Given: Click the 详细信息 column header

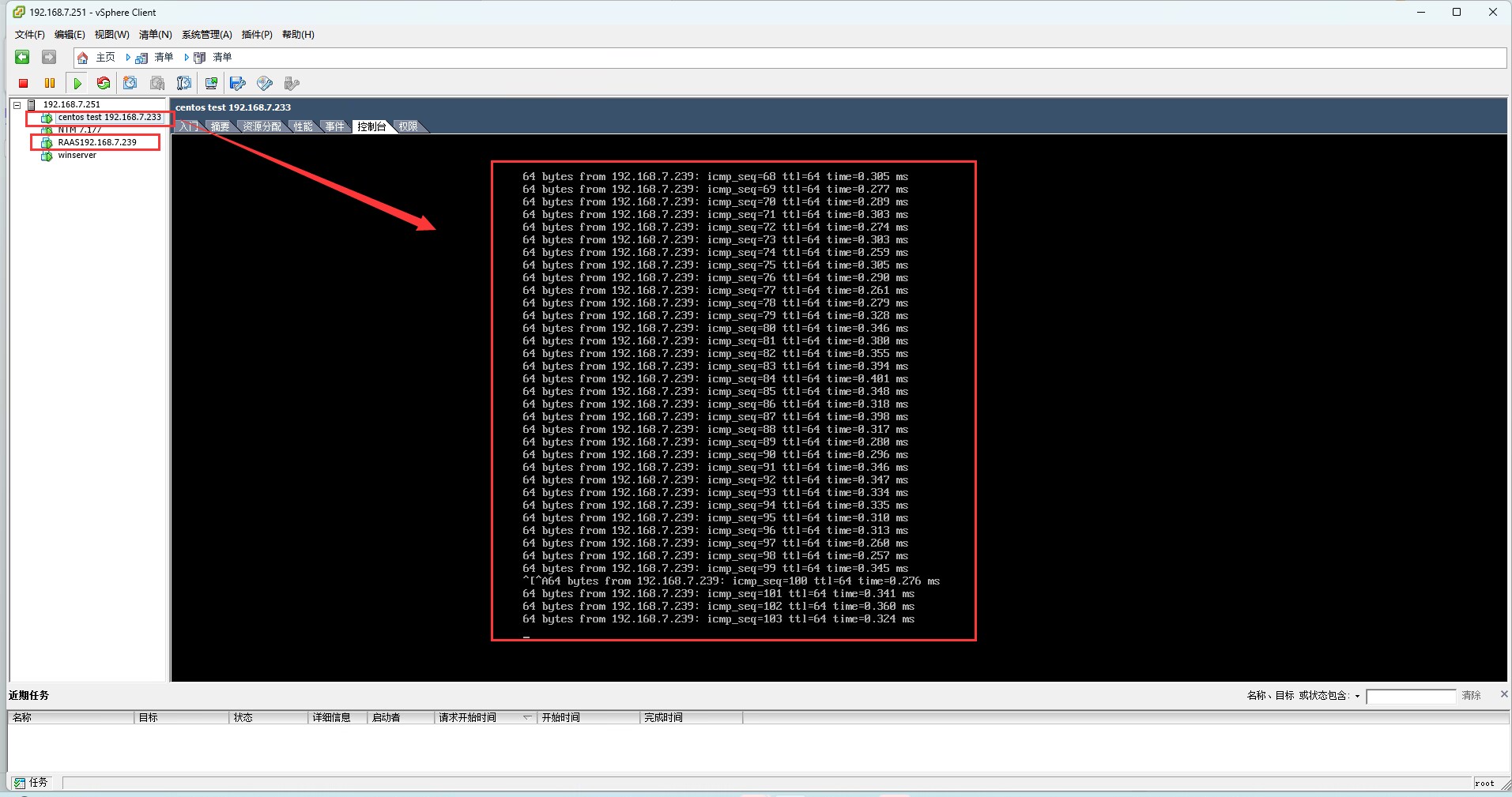Looking at the screenshot, I should click(x=337, y=717).
